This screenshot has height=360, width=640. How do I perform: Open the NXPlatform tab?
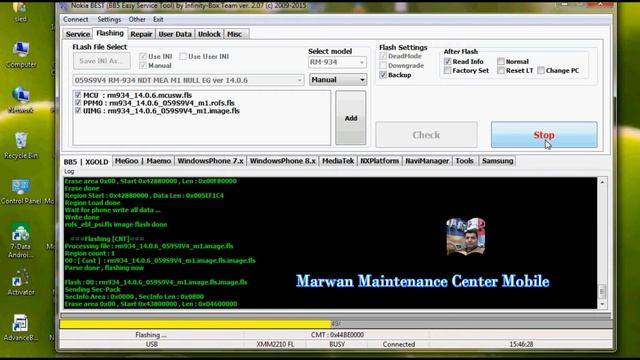380,161
